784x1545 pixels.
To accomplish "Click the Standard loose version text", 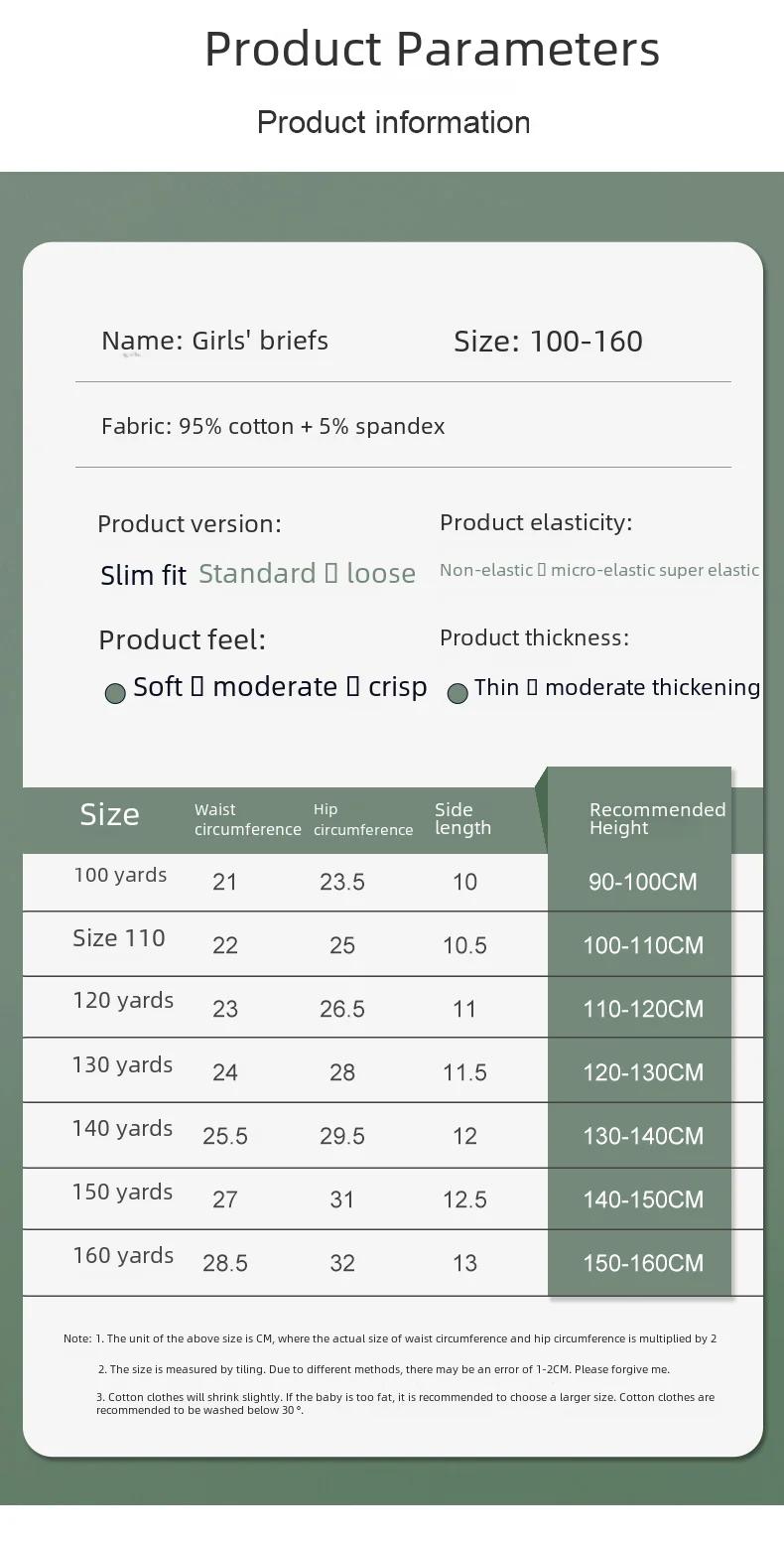I will tap(307, 574).
